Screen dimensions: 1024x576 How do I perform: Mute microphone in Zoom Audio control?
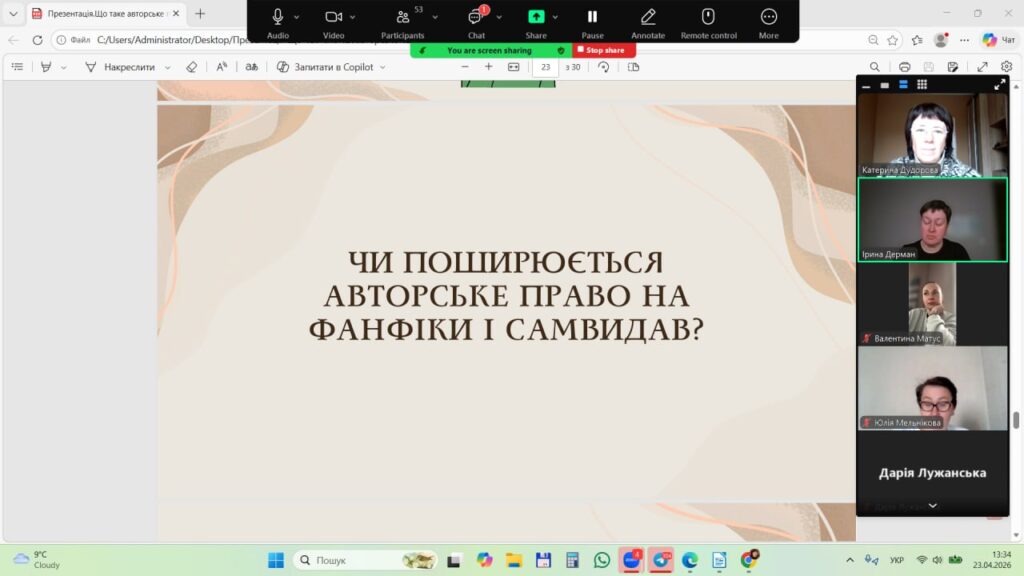coord(278,17)
